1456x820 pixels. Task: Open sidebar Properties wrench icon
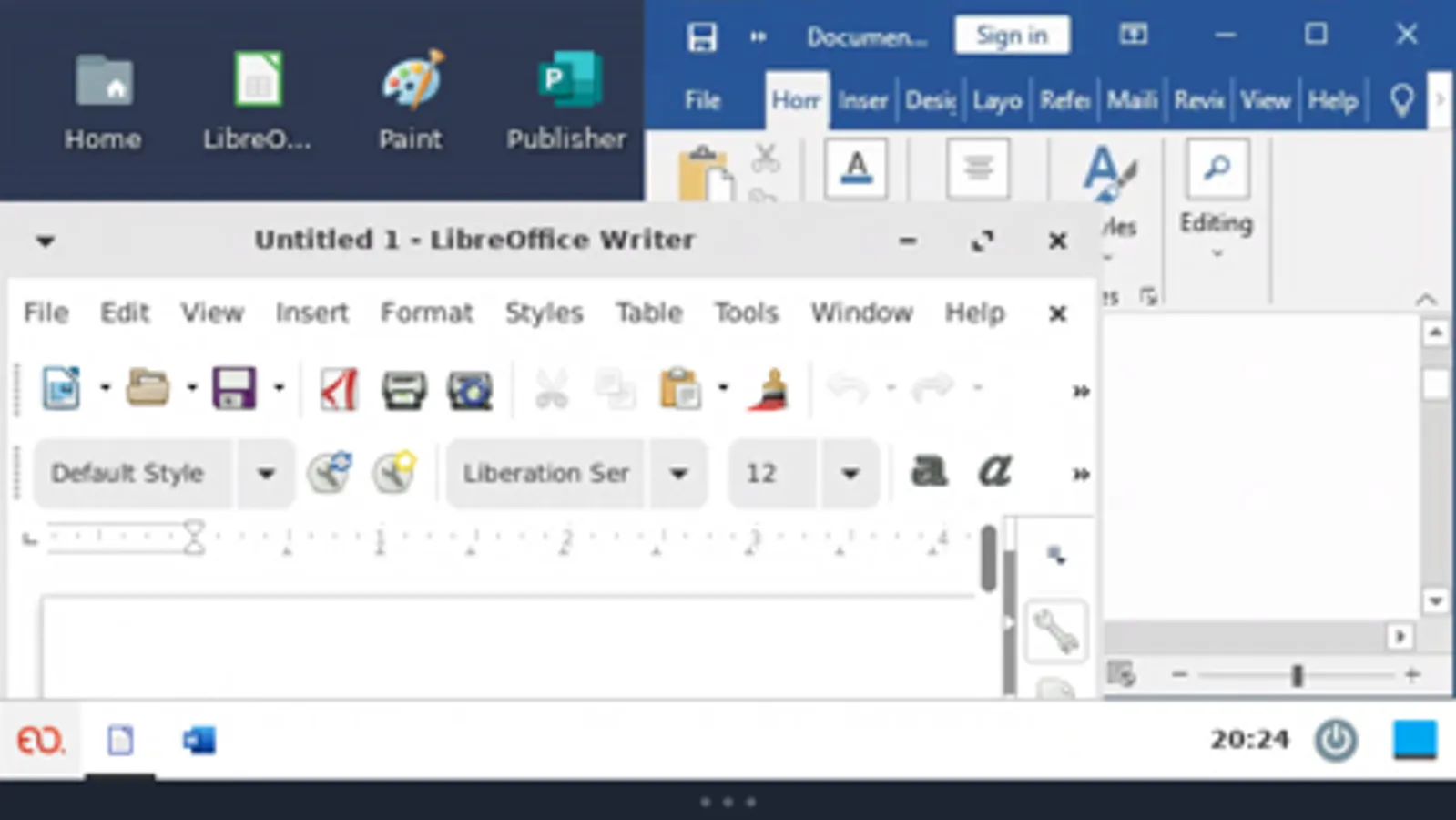pos(1056,630)
